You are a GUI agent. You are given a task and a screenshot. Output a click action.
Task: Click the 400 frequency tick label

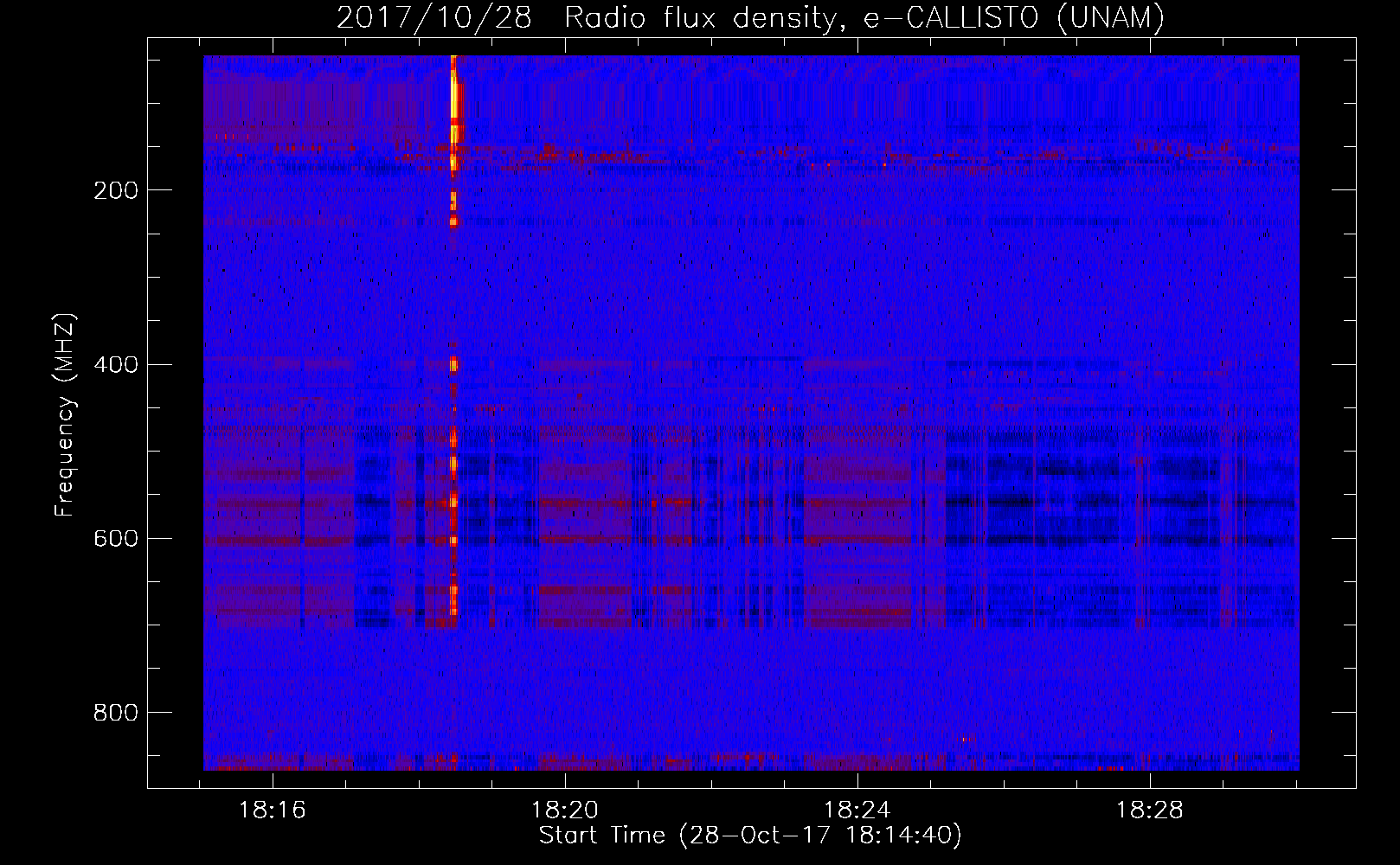(115, 364)
